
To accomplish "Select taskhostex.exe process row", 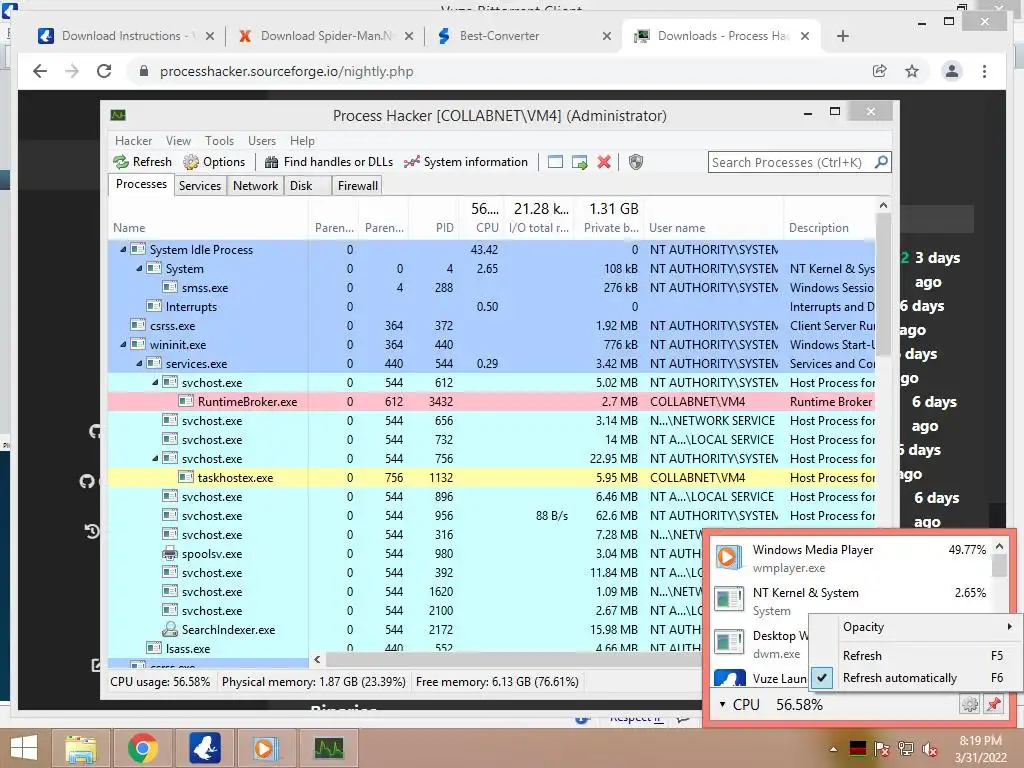I will [x=491, y=477].
